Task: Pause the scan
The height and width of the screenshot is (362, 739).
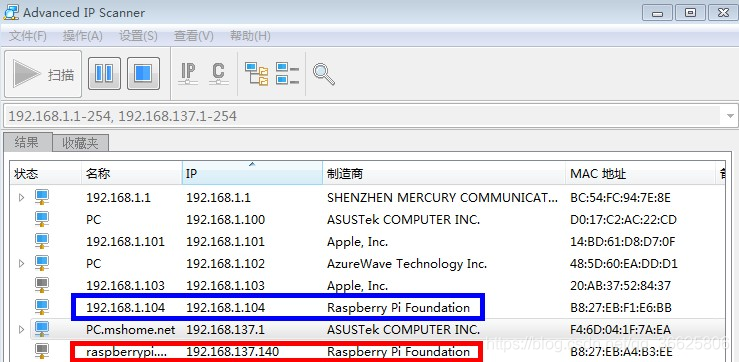Action: point(104,74)
